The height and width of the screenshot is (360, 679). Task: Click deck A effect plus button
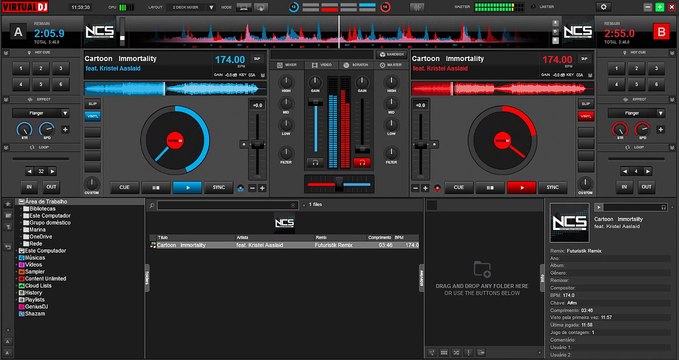point(65,130)
